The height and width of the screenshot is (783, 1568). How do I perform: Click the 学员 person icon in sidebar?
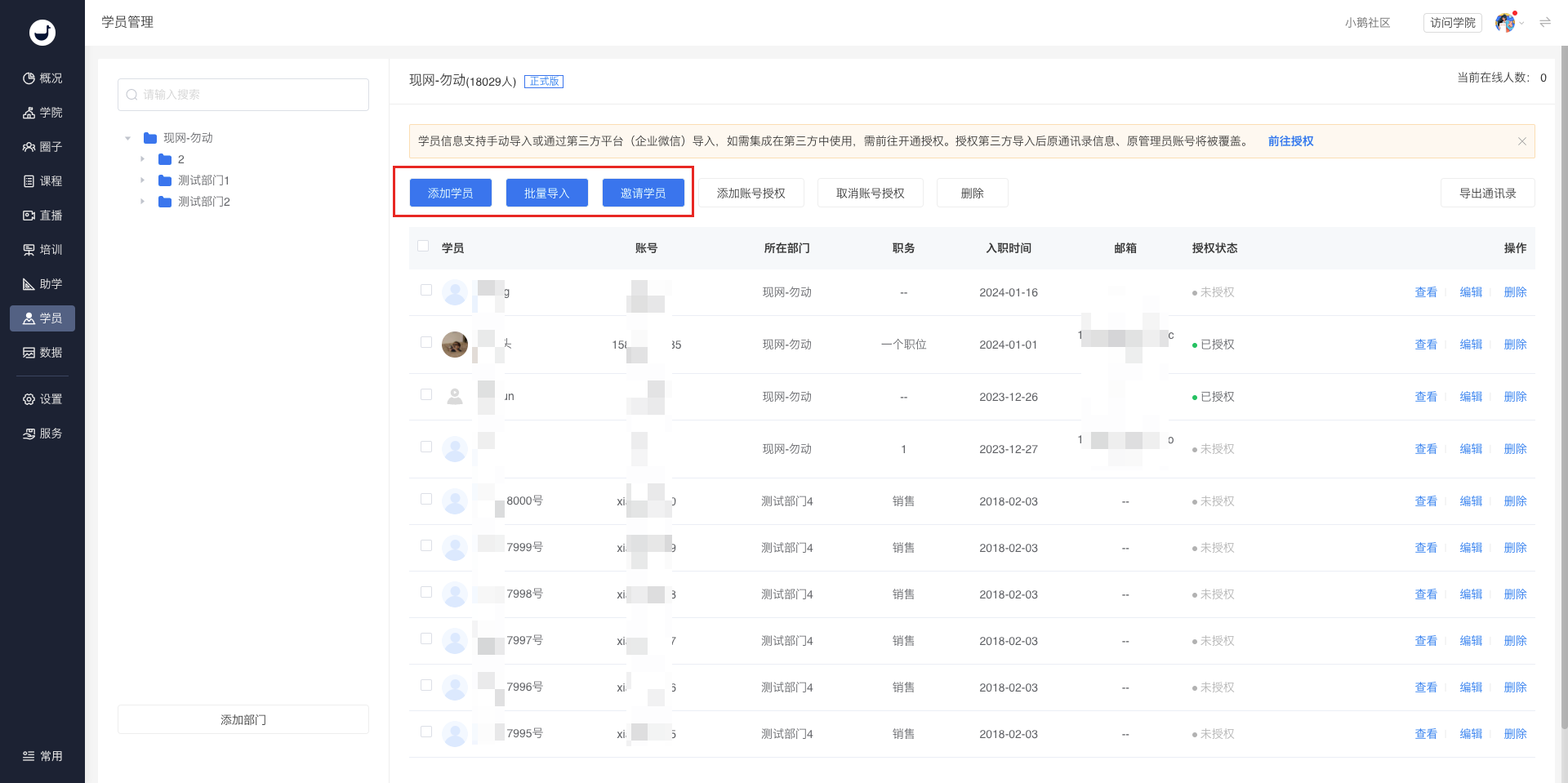(29, 318)
